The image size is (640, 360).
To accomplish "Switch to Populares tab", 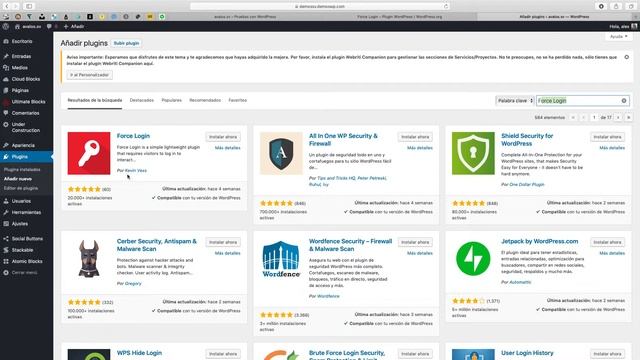I will pyautogui.click(x=171, y=100).
